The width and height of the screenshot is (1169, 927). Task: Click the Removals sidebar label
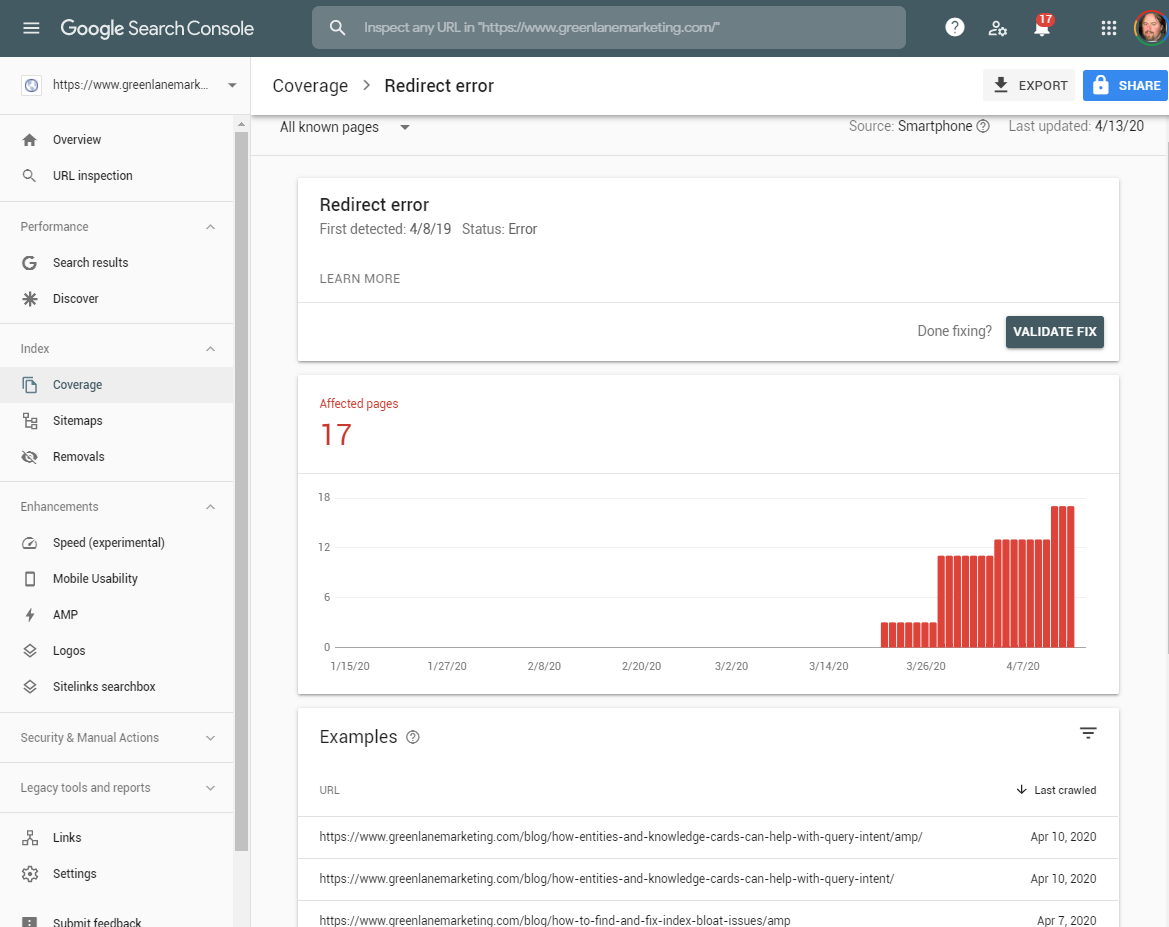(78, 456)
